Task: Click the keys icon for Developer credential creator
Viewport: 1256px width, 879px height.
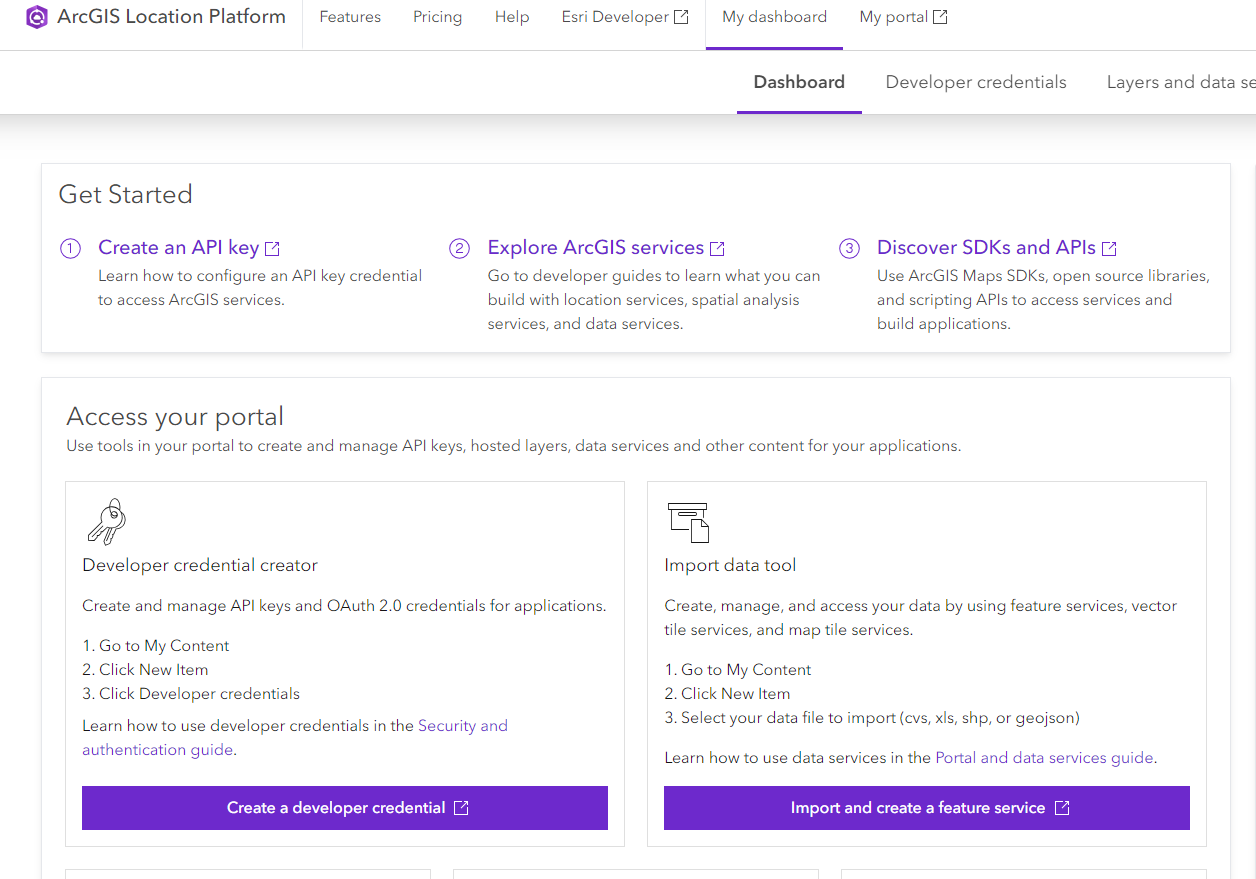Action: 106,521
